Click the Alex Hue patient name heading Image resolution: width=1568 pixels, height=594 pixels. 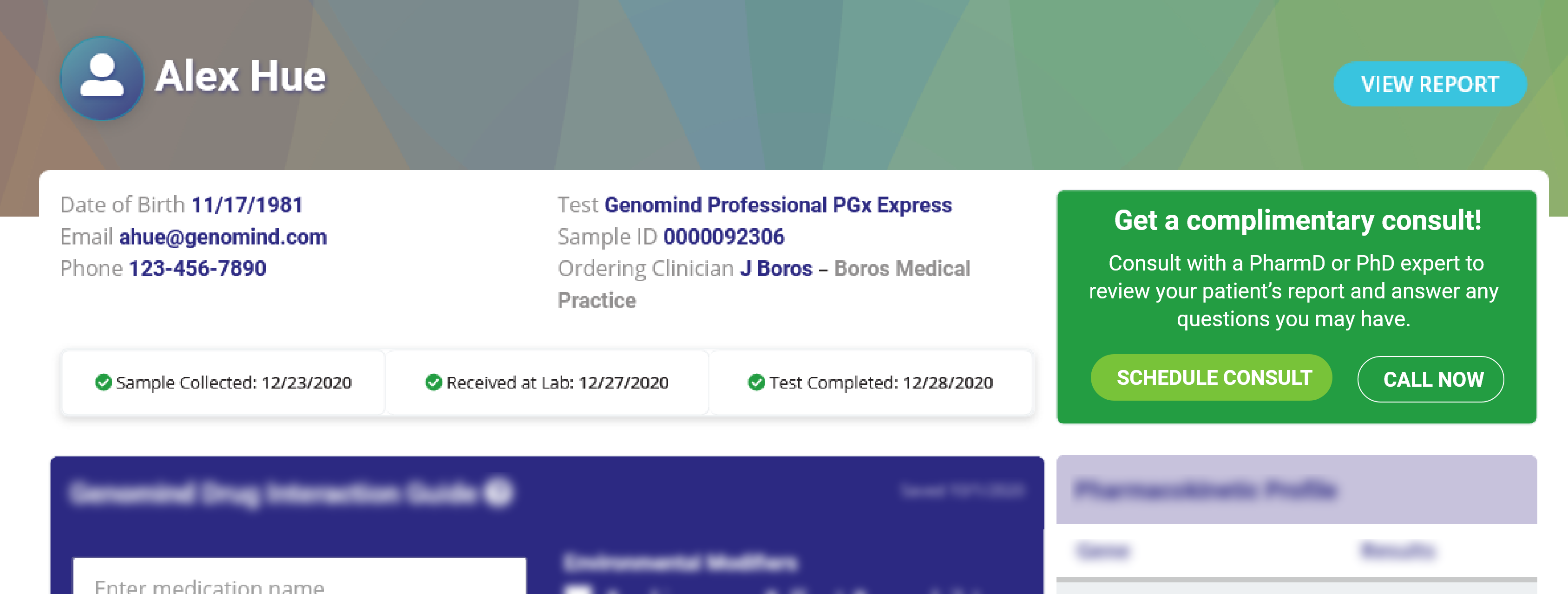coord(241,77)
